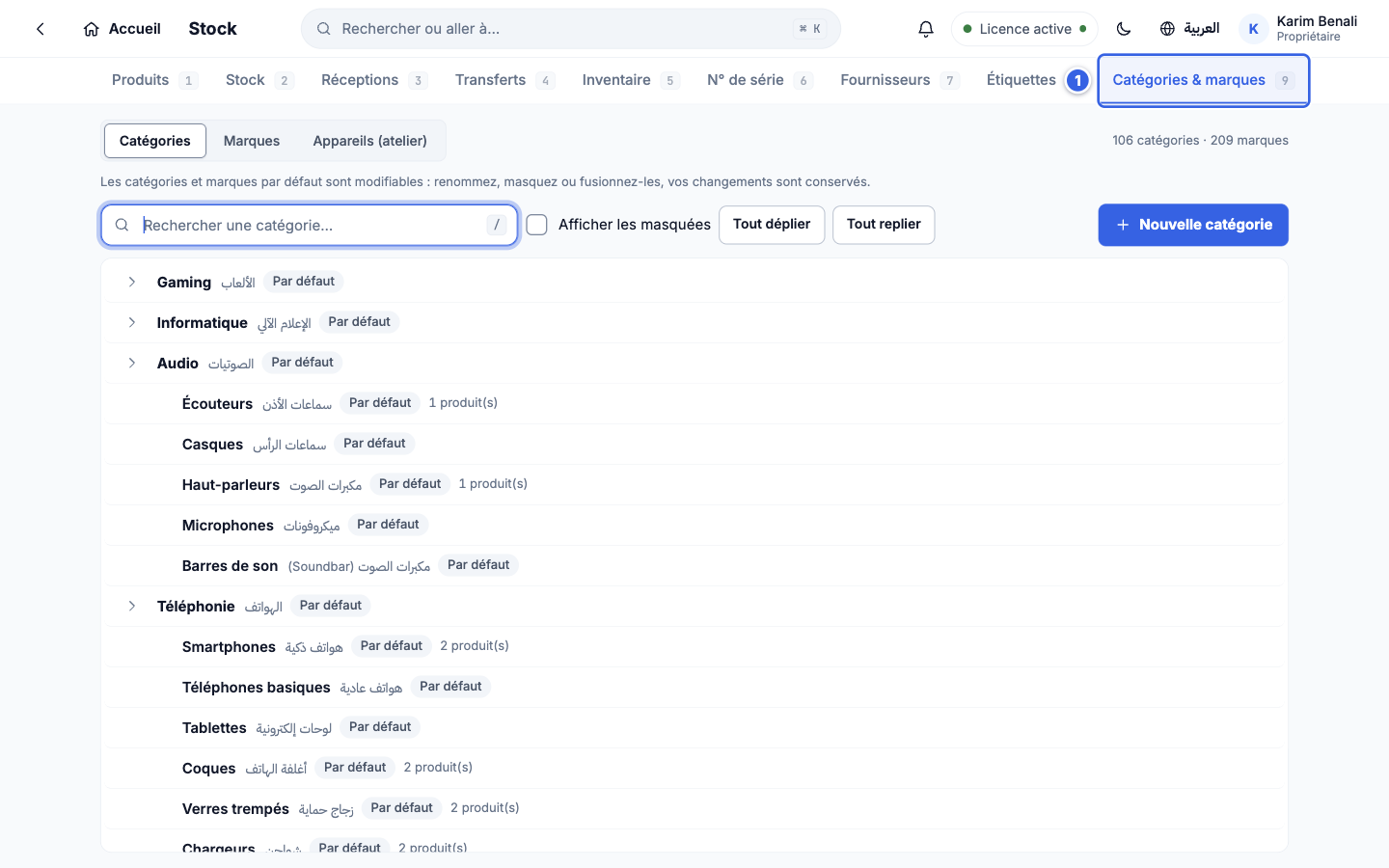
Task: Select the Coques category row
Action: [694, 768]
